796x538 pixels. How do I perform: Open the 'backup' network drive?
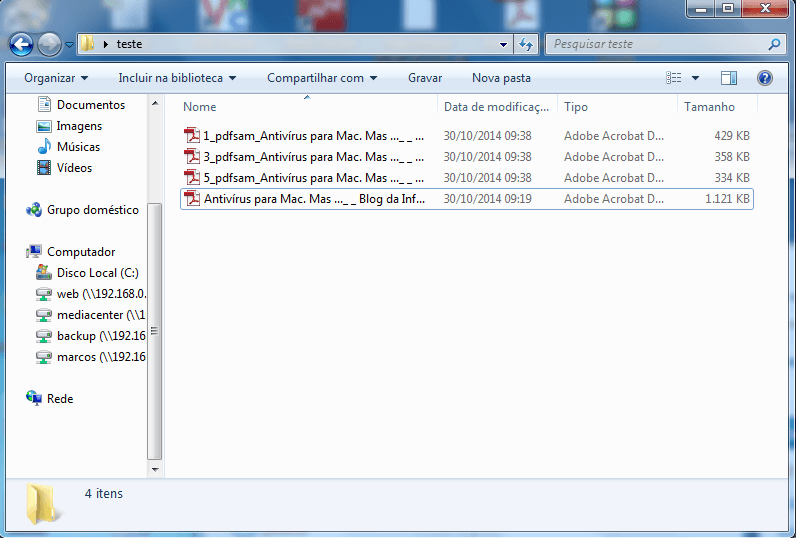101,336
